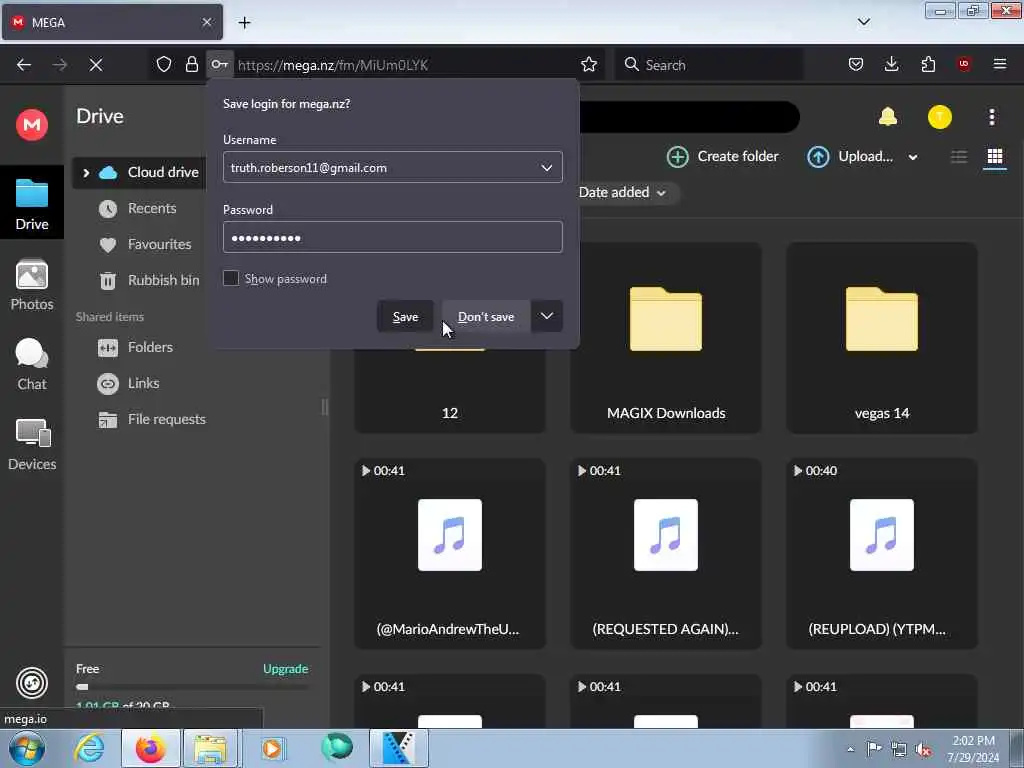Click the Firefox back arrow
The height and width of the screenshot is (768, 1024).
click(x=24, y=65)
